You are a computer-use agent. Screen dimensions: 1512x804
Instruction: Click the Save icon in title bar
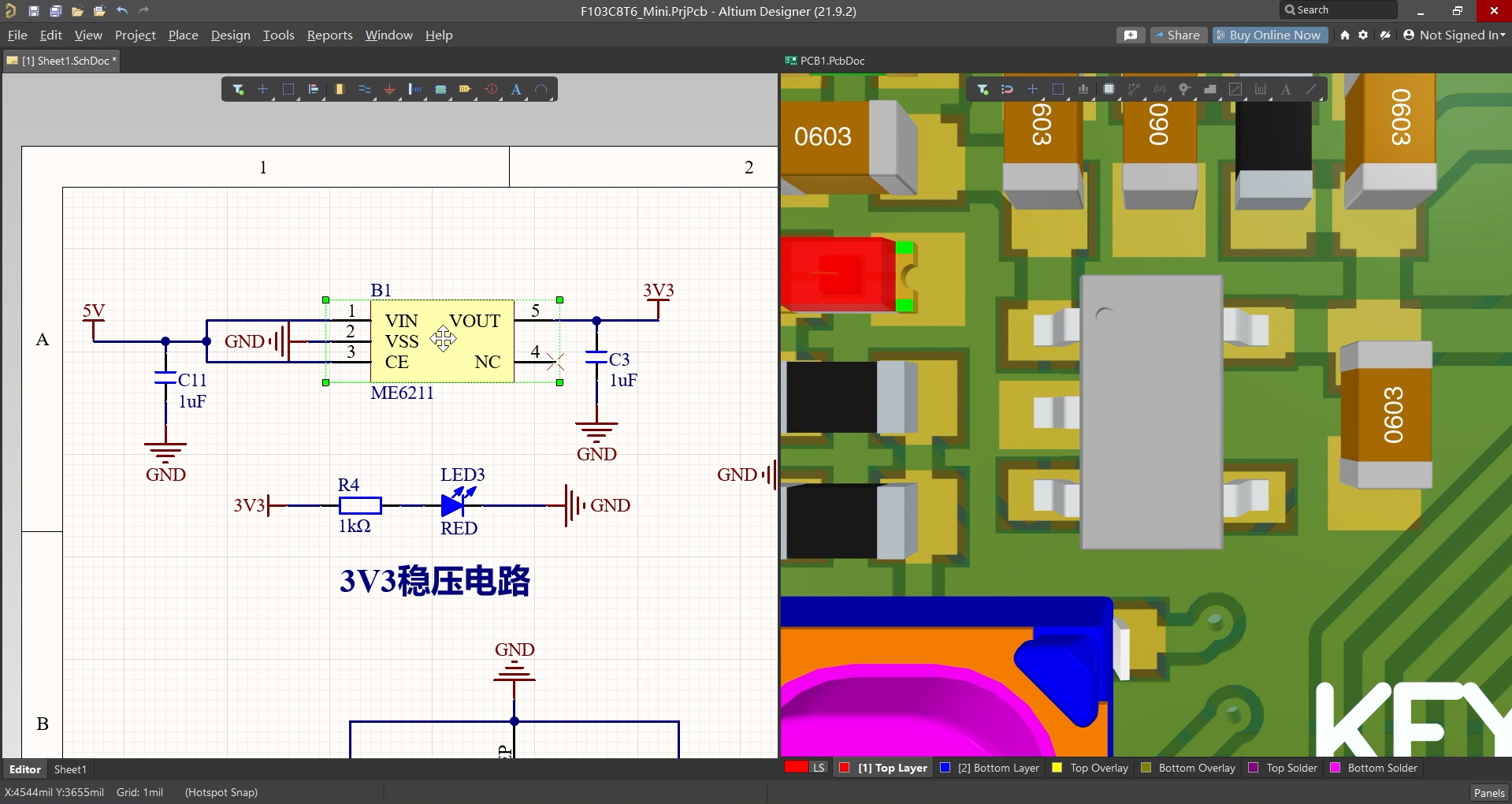click(33, 11)
